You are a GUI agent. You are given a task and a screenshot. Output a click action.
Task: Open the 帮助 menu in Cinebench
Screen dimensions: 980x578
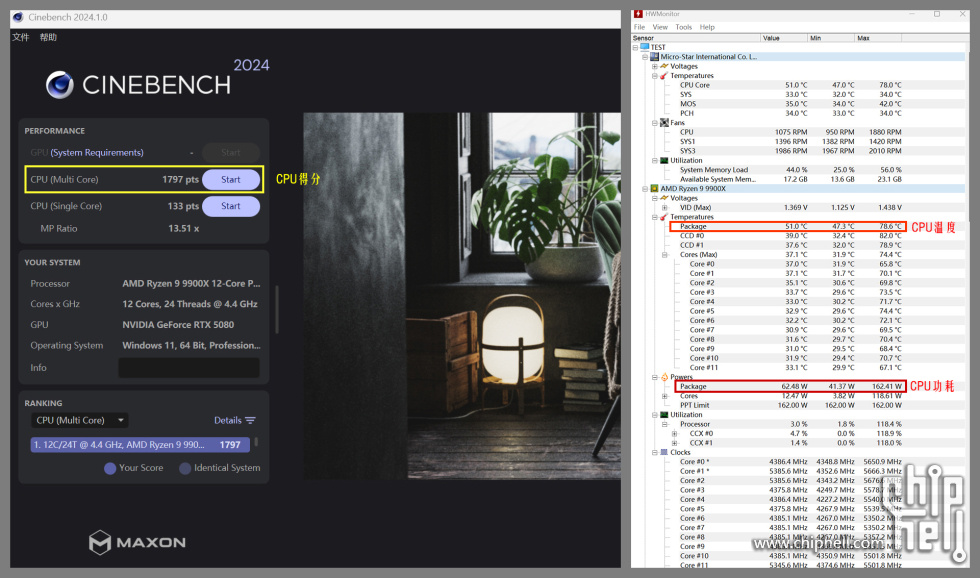point(48,37)
